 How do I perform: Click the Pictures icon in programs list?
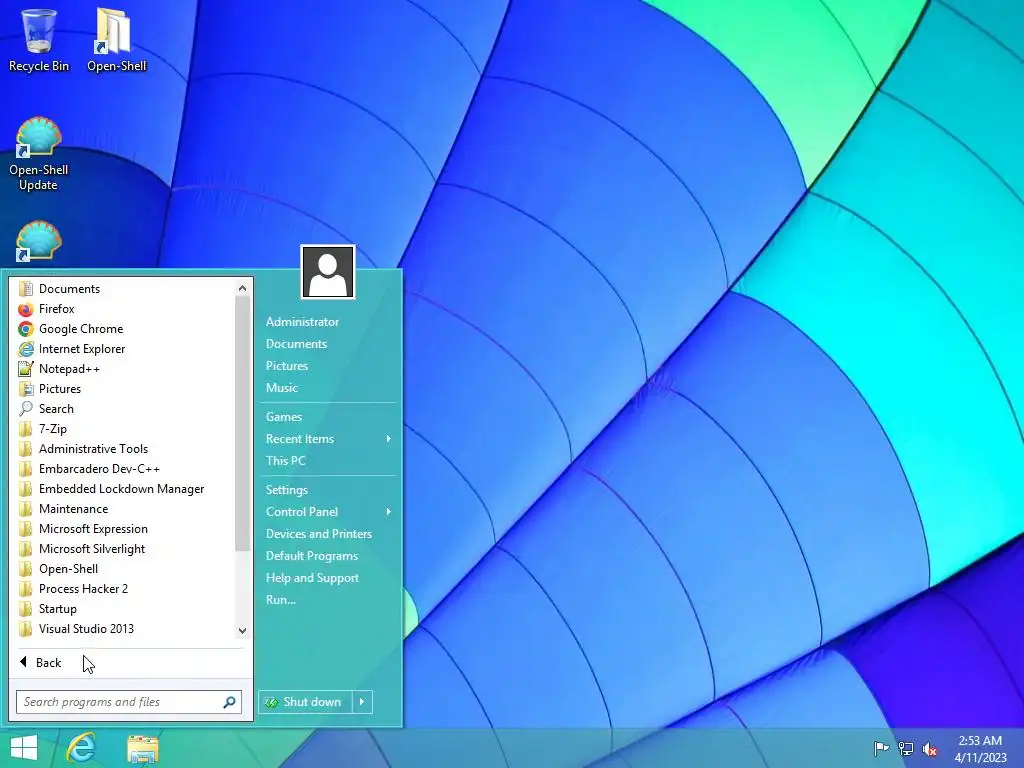pyautogui.click(x=25, y=389)
